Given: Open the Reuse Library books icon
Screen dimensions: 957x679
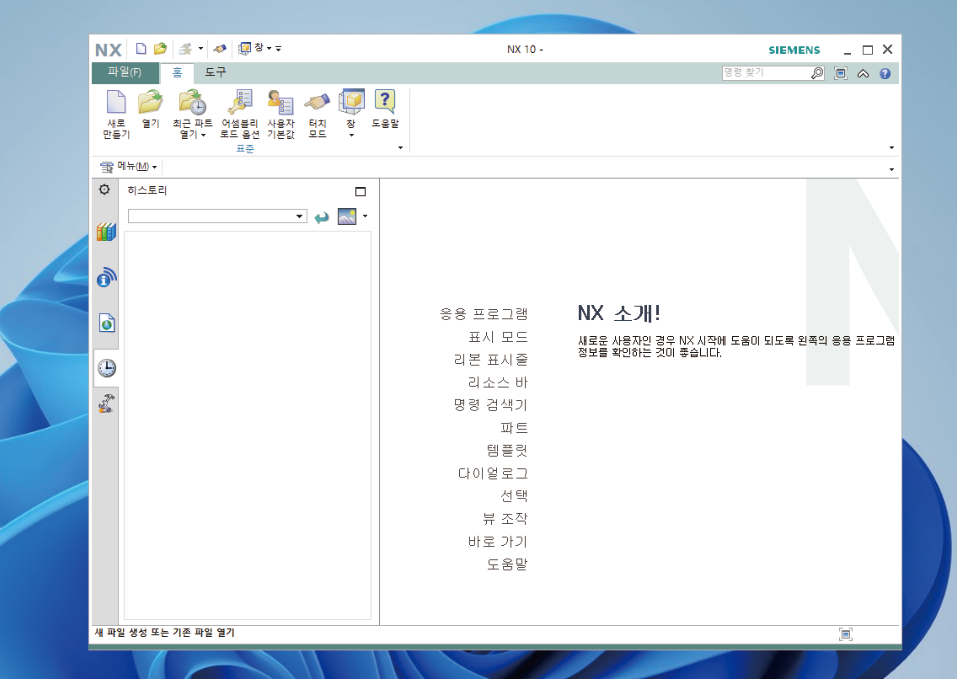Looking at the screenshot, I should [106, 232].
